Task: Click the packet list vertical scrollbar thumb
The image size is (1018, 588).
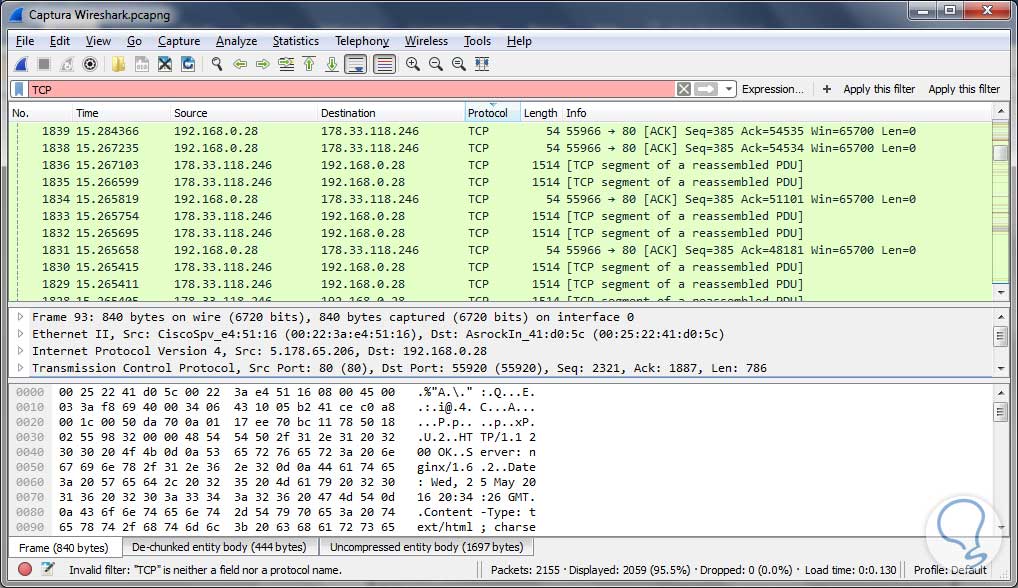Action: (1000, 154)
